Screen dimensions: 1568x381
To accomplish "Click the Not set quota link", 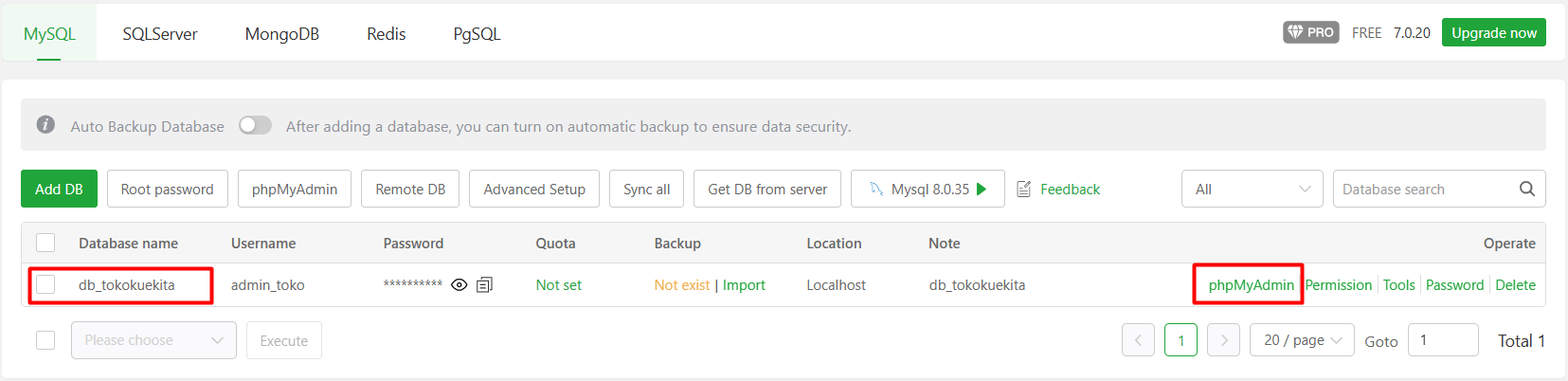I will pyautogui.click(x=559, y=285).
